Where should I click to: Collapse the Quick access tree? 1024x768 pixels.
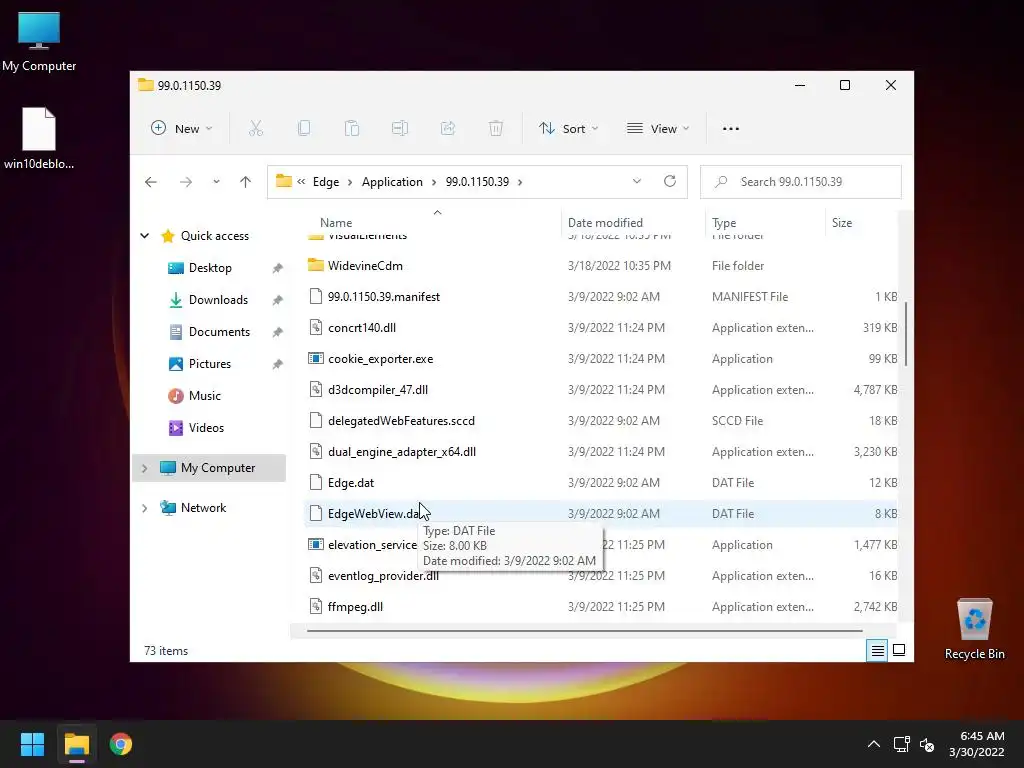(x=145, y=236)
